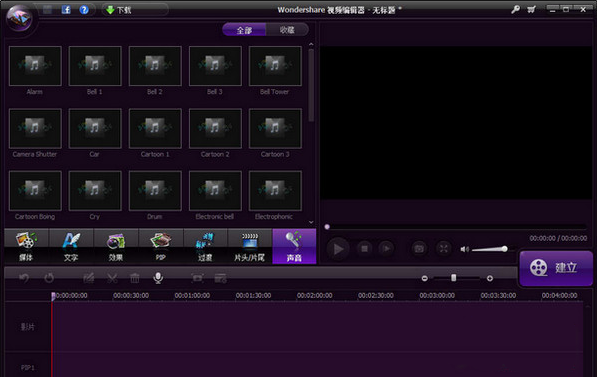Open the PIP tab

pos(161,246)
